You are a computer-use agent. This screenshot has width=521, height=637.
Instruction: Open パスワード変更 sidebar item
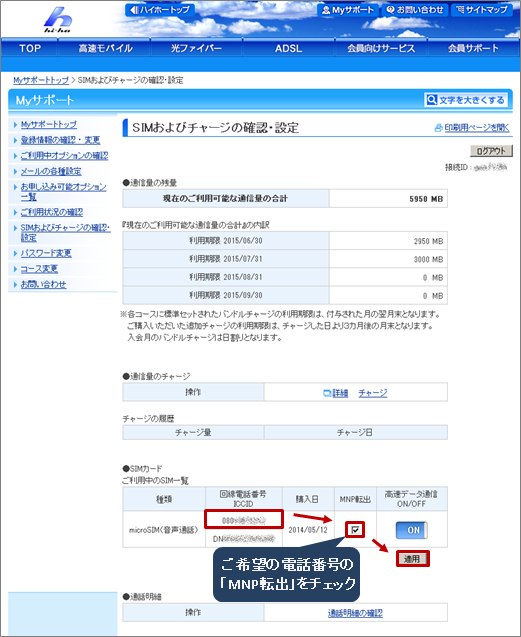[x=46, y=254]
